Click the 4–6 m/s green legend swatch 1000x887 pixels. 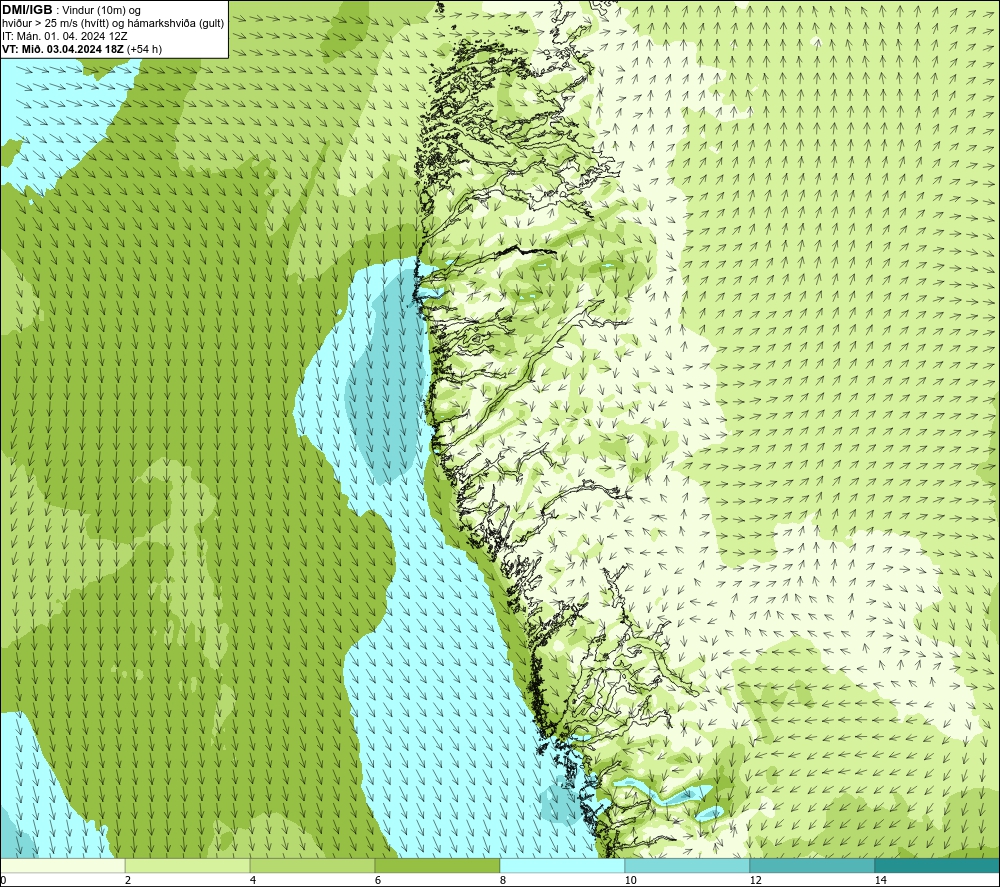(312, 865)
